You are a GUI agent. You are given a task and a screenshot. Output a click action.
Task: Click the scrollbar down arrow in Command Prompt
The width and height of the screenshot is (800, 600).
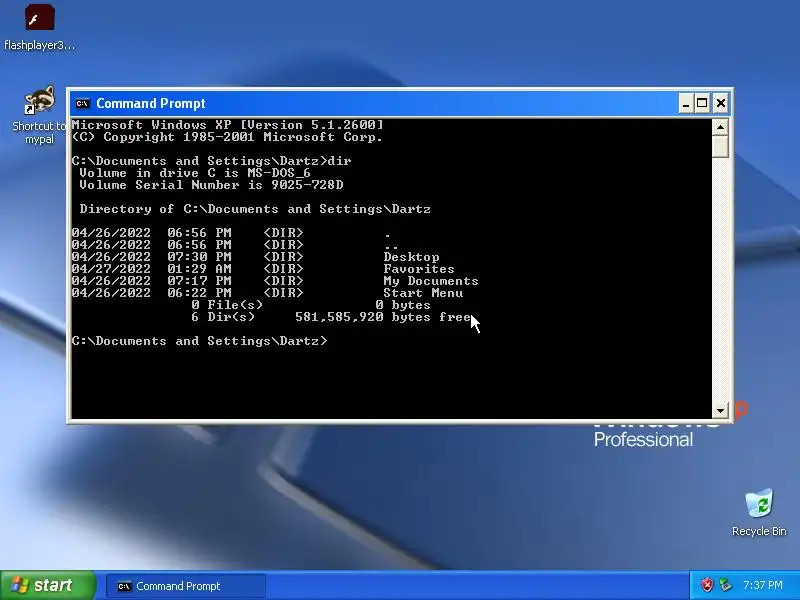[x=720, y=410]
